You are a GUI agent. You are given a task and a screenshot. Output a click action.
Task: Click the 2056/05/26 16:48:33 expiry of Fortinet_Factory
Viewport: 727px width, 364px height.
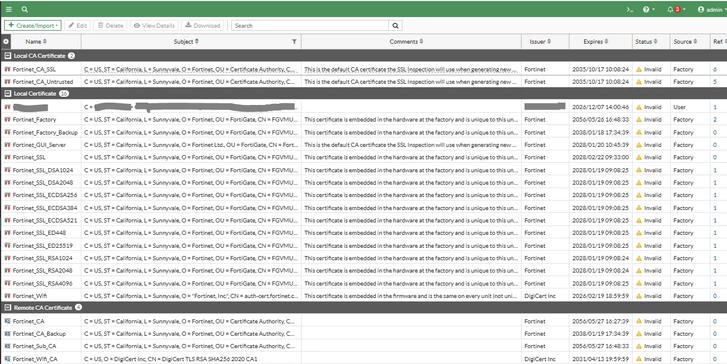[x=600, y=120]
